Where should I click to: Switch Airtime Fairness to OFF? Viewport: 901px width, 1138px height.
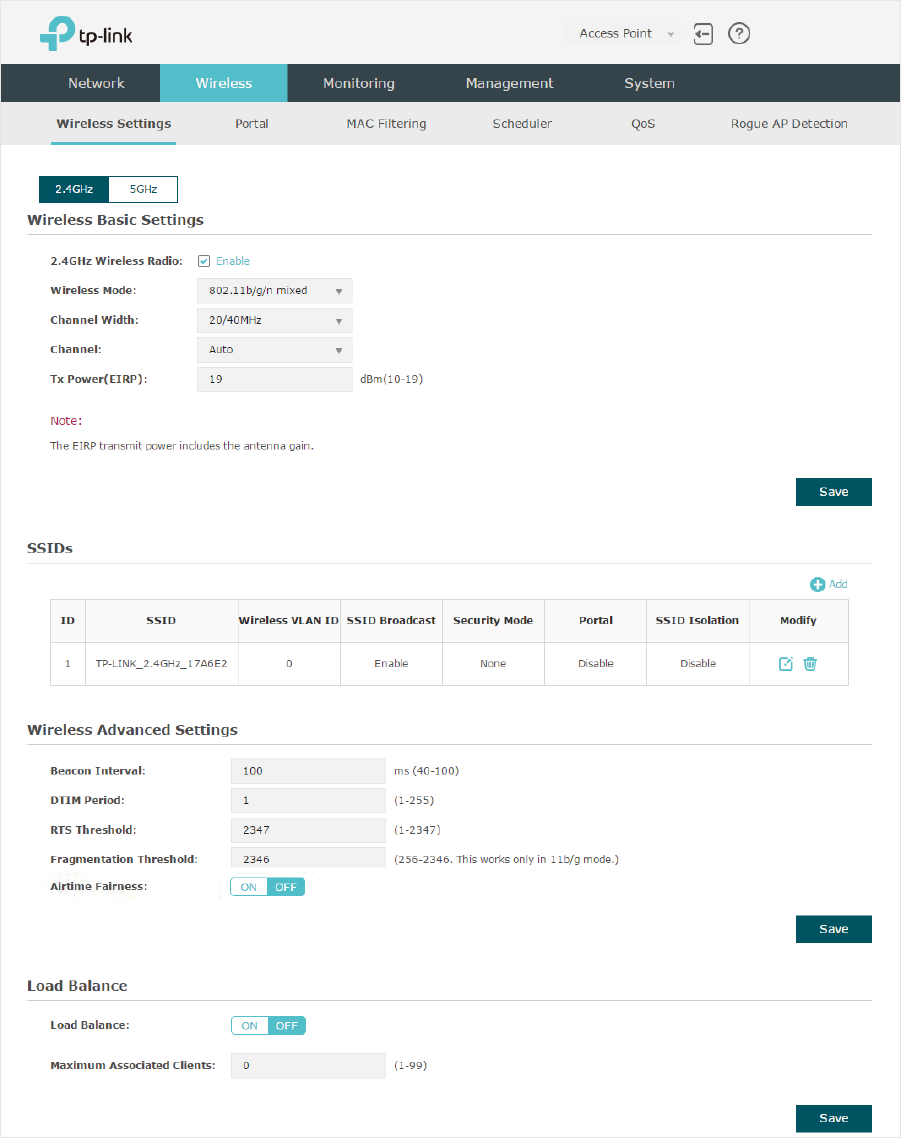click(x=286, y=887)
